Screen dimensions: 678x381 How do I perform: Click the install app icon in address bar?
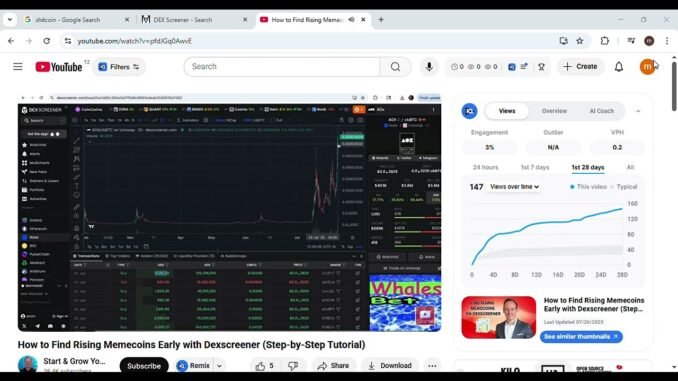pyautogui.click(x=563, y=41)
